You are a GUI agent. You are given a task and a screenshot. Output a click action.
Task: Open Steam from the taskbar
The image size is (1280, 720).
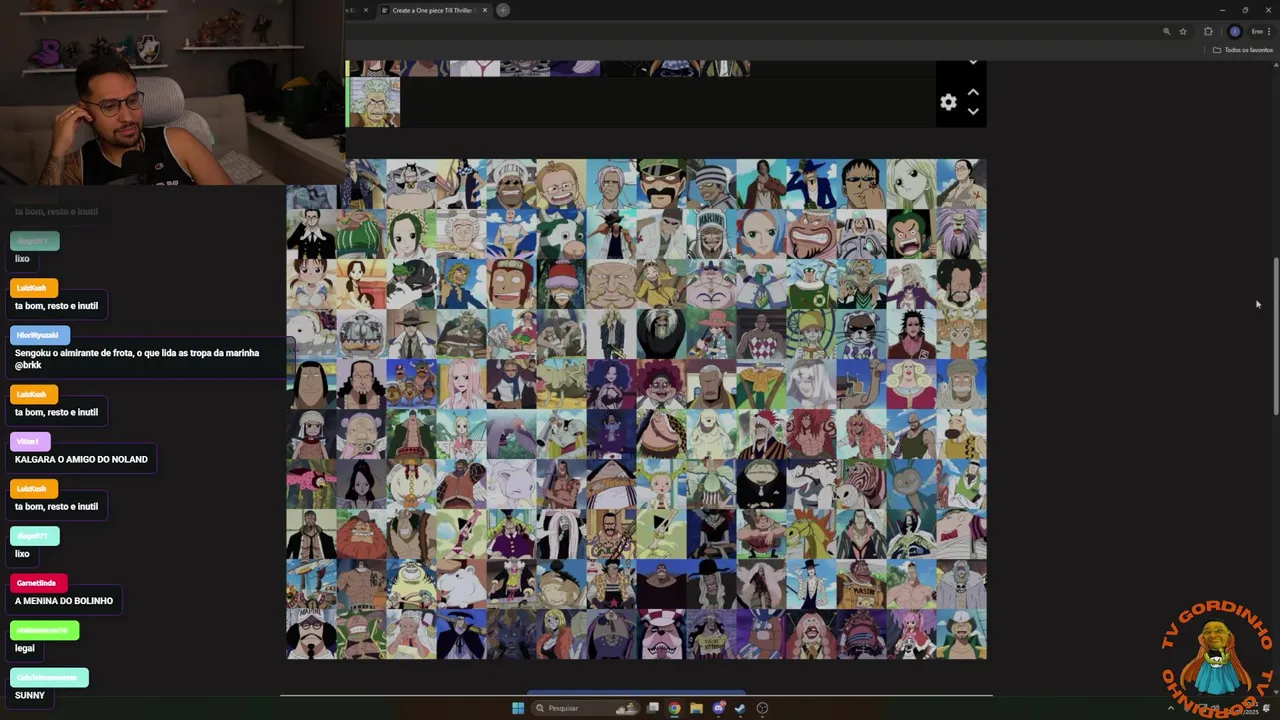(x=740, y=708)
